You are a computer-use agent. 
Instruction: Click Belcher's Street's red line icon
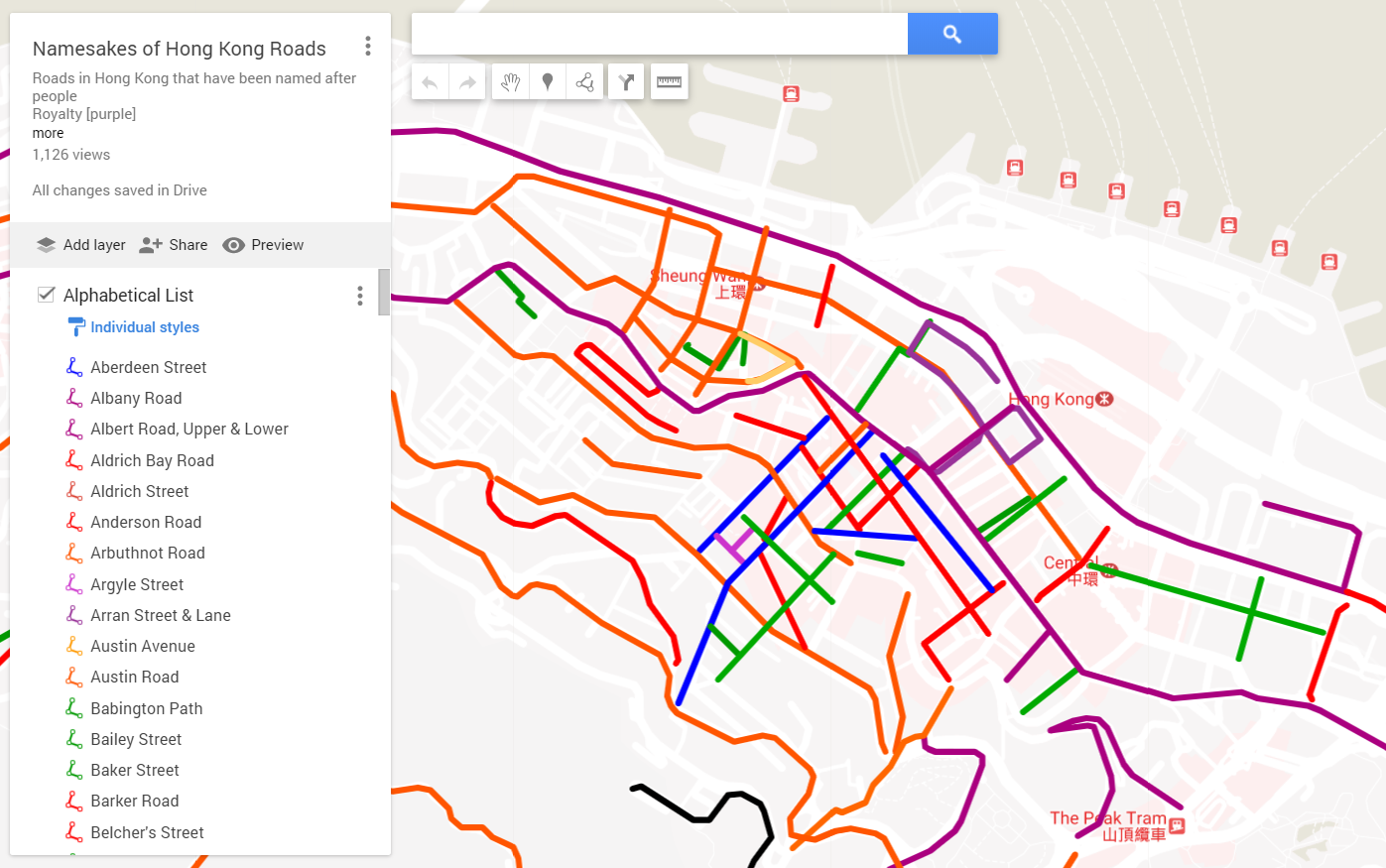pos(74,831)
